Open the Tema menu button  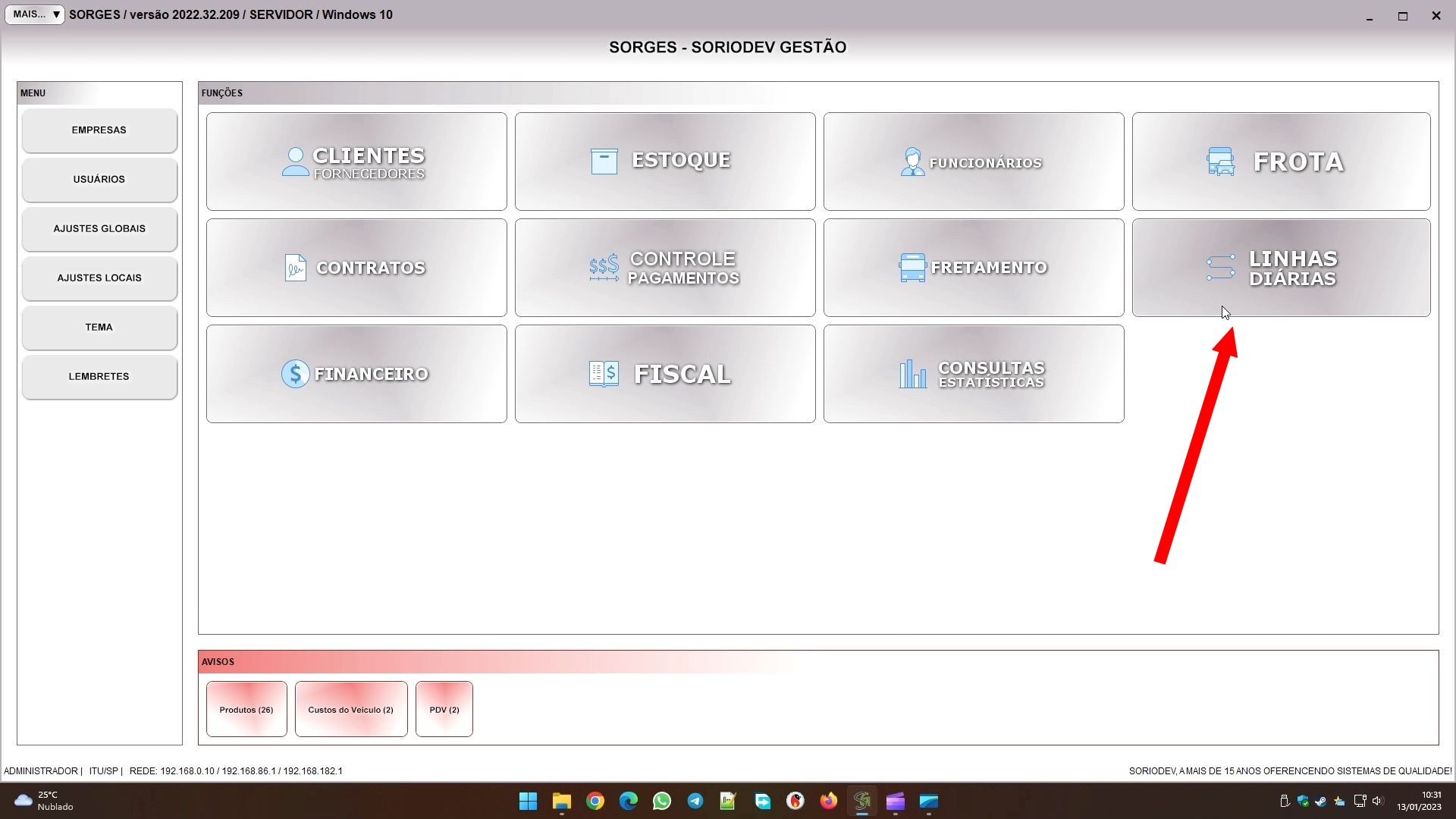click(99, 328)
